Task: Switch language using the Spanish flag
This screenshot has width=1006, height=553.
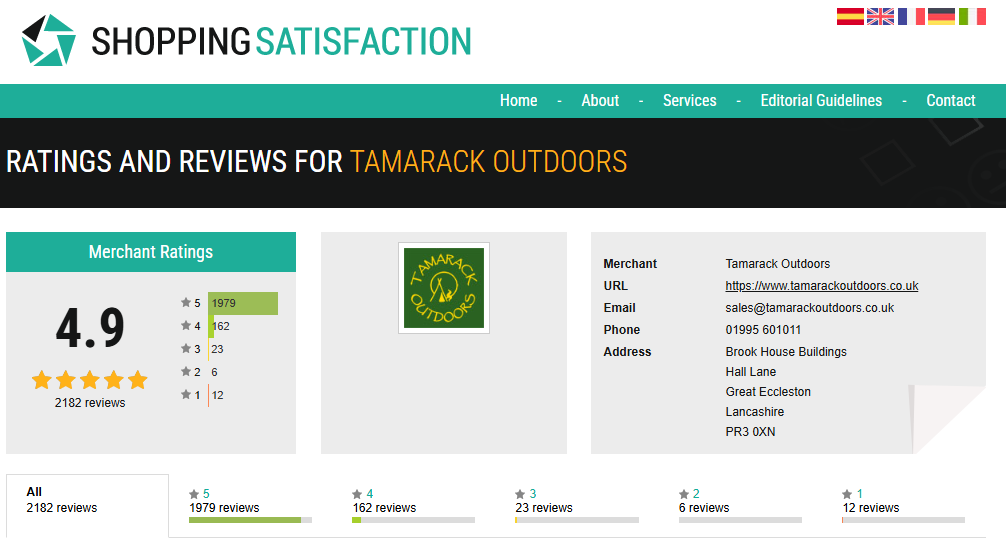Action: [x=850, y=16]
